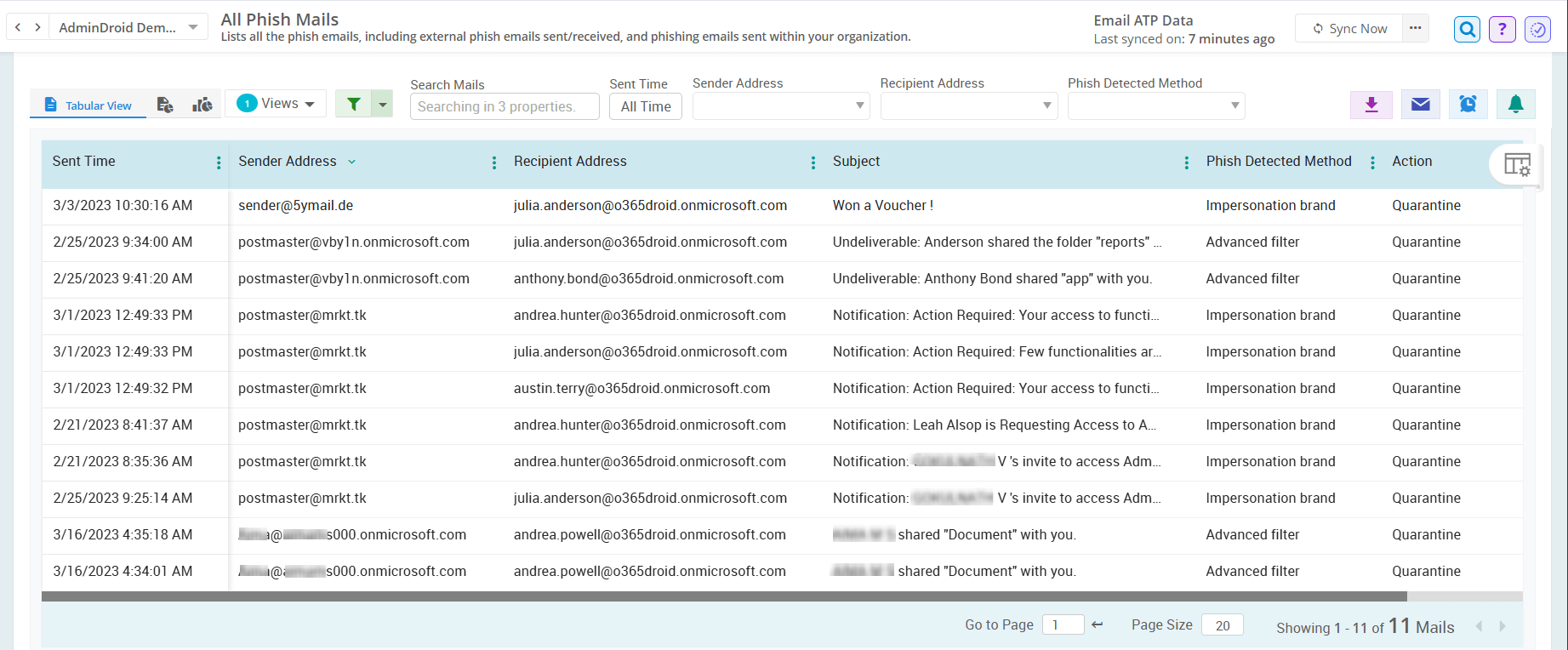
Task: Open the Phish Detected Method filter dropdown
Action: (1155, 106)
